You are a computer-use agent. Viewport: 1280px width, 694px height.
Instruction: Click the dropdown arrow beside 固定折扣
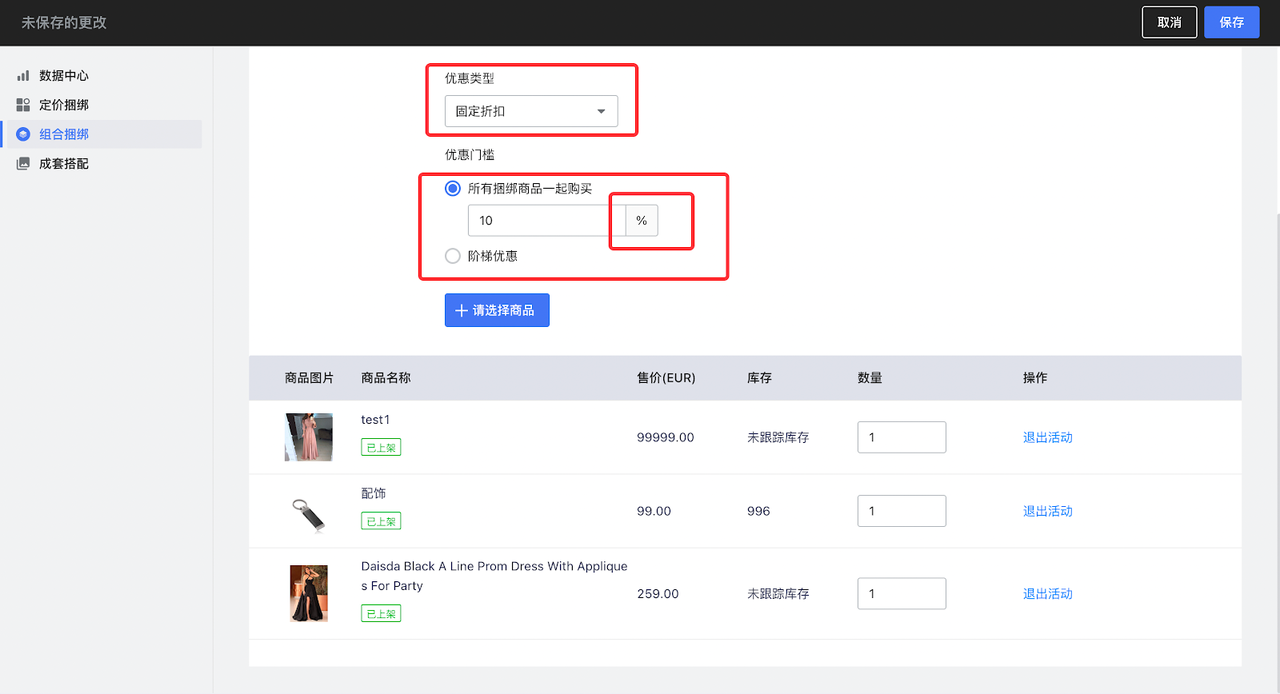click(601, 111)
